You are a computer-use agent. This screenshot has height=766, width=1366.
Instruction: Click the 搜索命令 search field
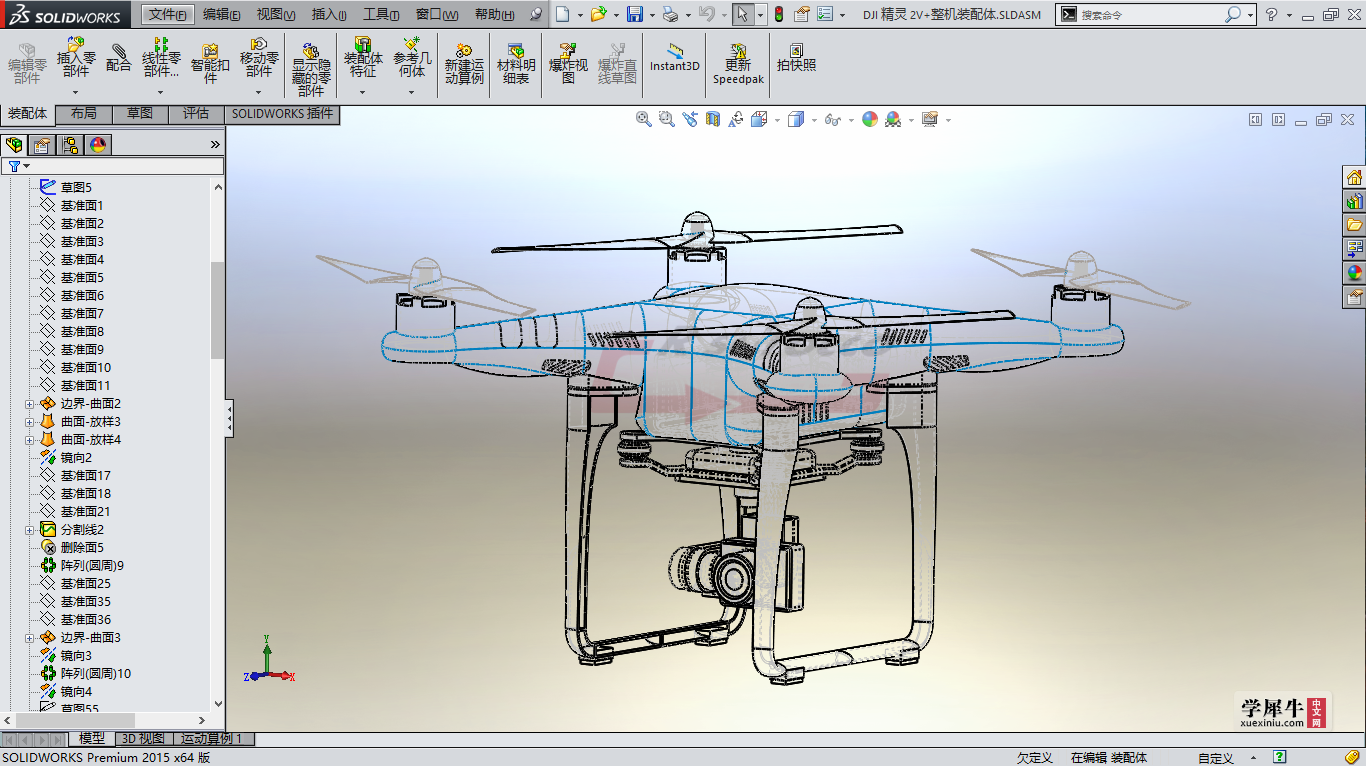pos(1150,15)
